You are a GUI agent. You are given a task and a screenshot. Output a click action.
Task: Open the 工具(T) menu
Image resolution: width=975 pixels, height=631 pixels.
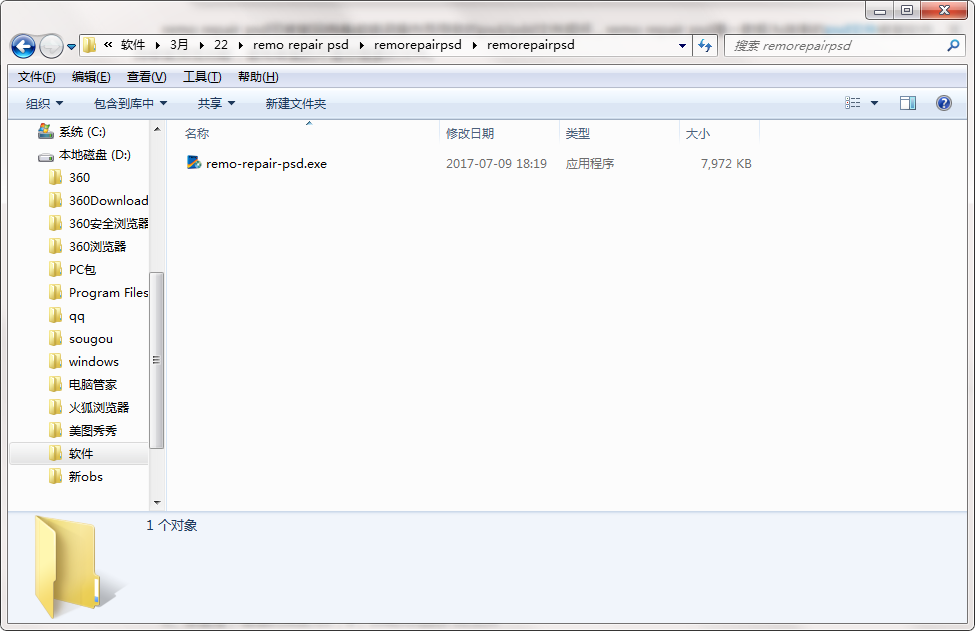point(201,76)
